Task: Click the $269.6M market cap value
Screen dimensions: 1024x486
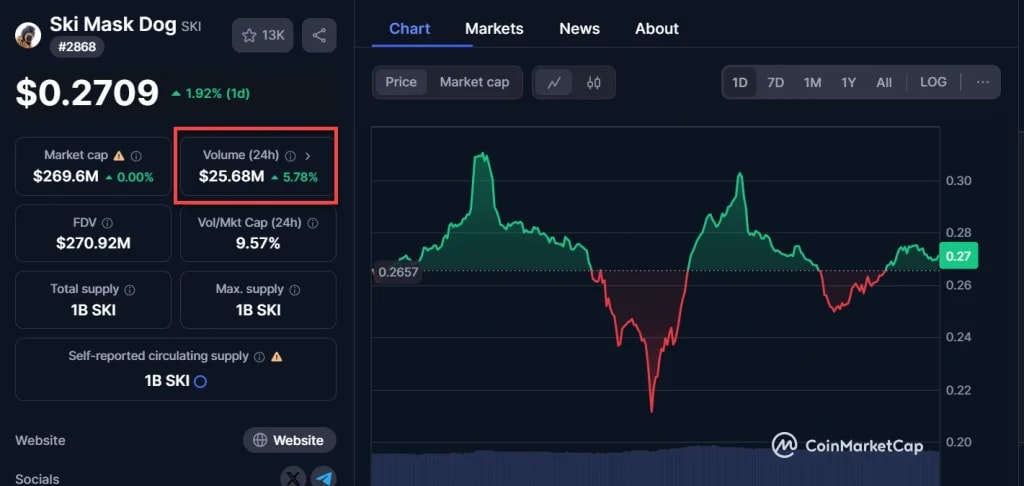Action: 65,176
